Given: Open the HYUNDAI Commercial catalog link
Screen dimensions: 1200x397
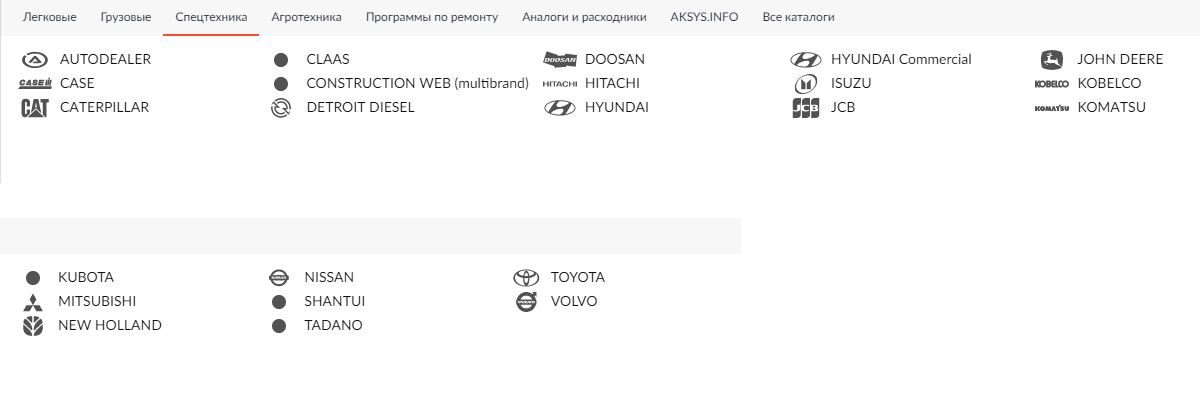Looking at the screenshot, I should (901, 59).
